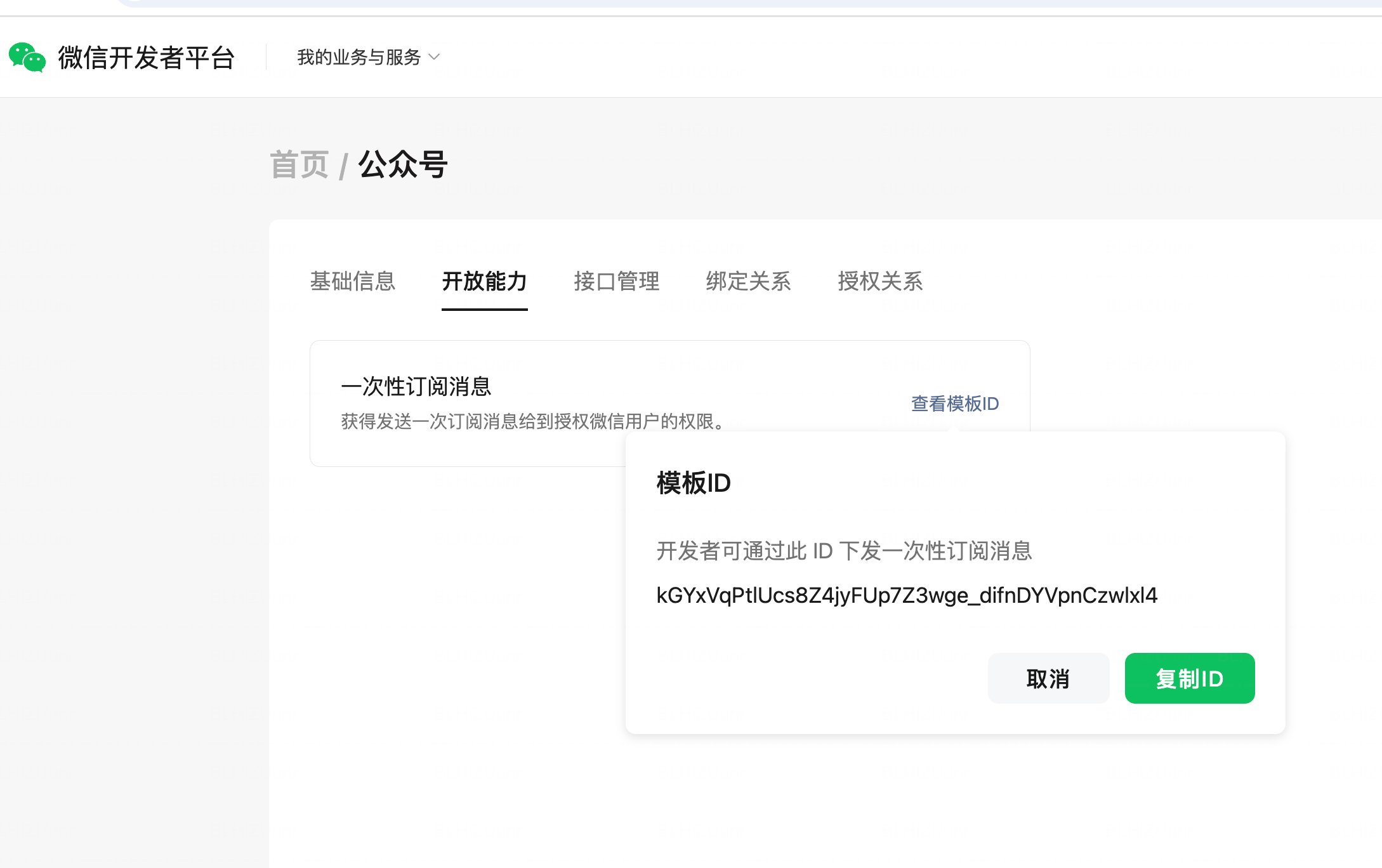Viewport: 1382px width, 868px height.
Task: Click the 微信开发者平台 site title
Action: (147, 58)
